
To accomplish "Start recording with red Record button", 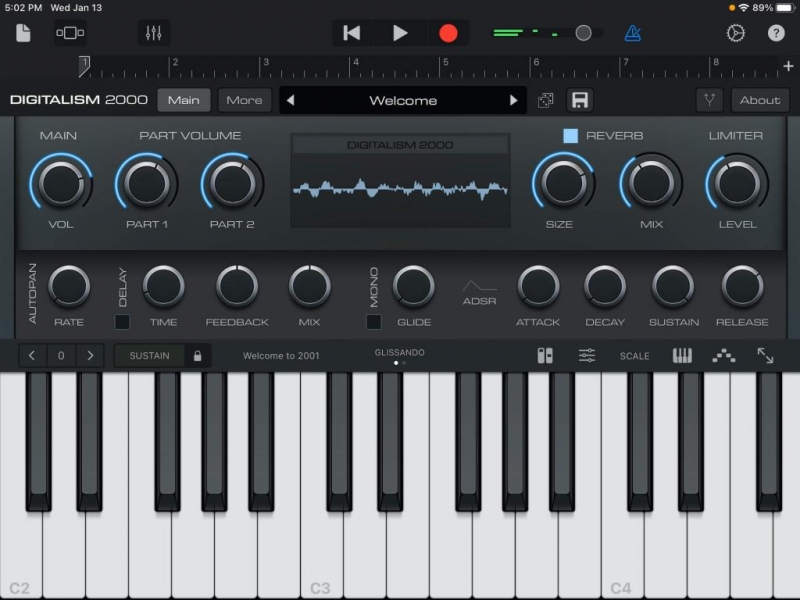I will [448, 33].
